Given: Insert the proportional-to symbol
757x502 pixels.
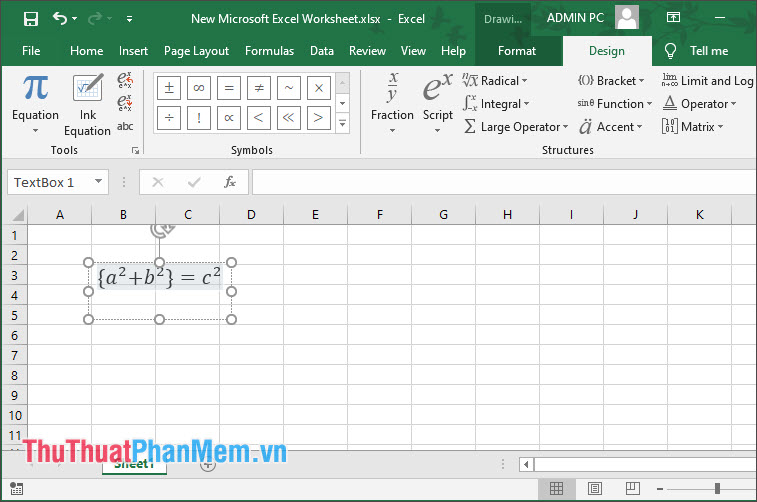Looking at the screenshot, I should pos(229,118).
